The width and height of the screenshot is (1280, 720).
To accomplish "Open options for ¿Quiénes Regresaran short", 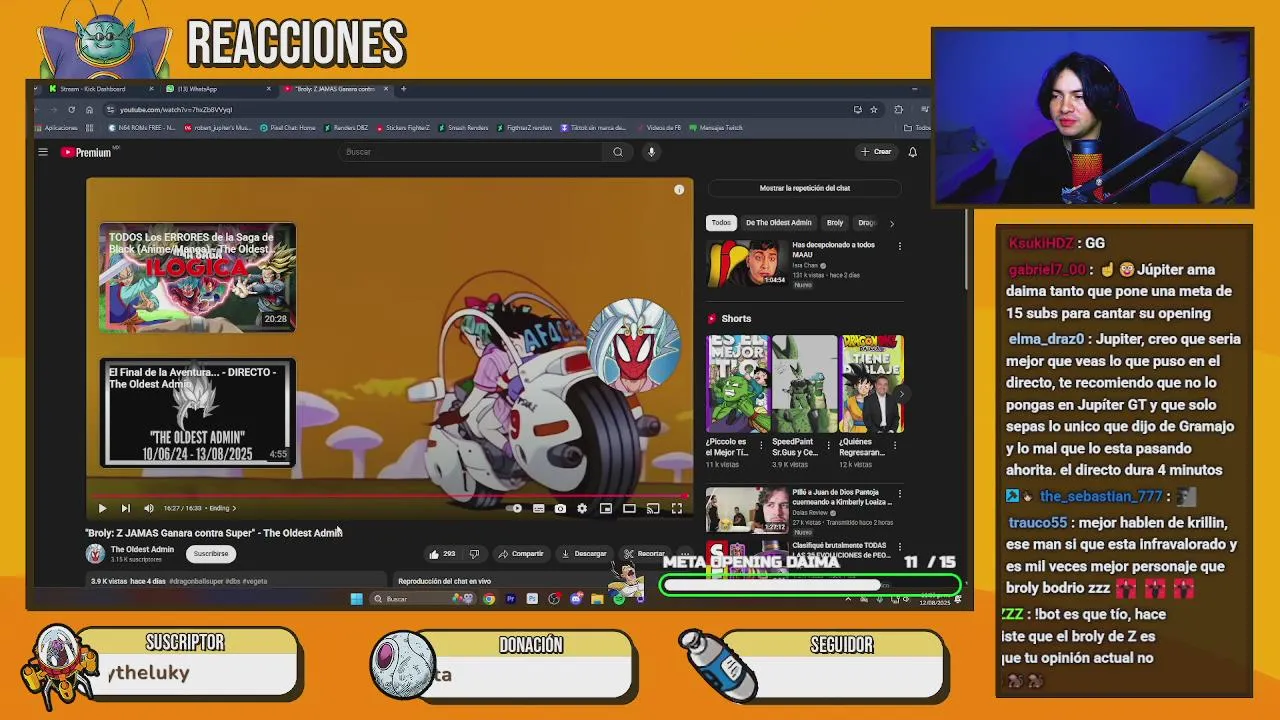I will click(x=894, y=446).
